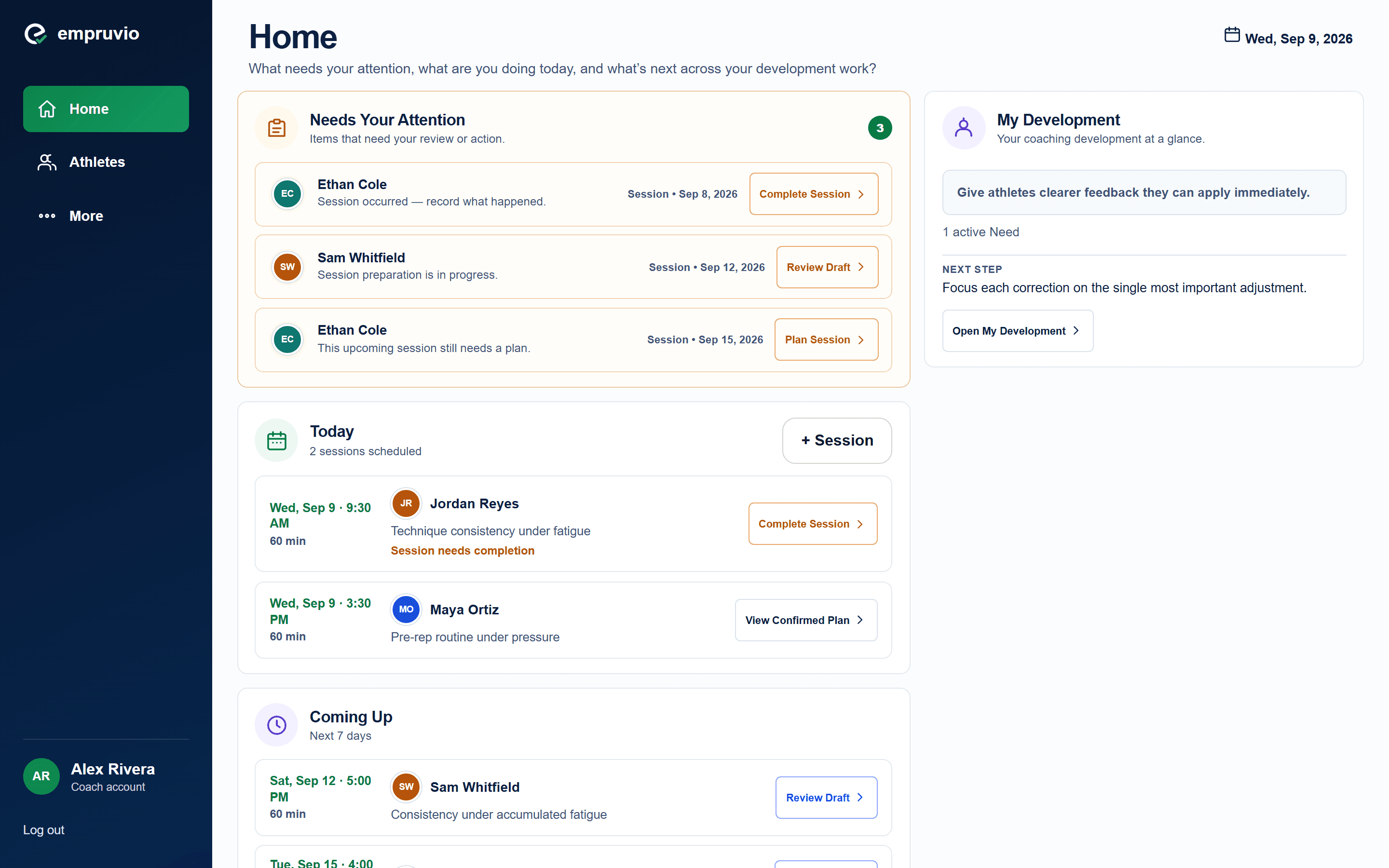Screen dimensions: 1389x868
Task: Click the clock icon in Coming Up
Action: [x=277, y=724]
